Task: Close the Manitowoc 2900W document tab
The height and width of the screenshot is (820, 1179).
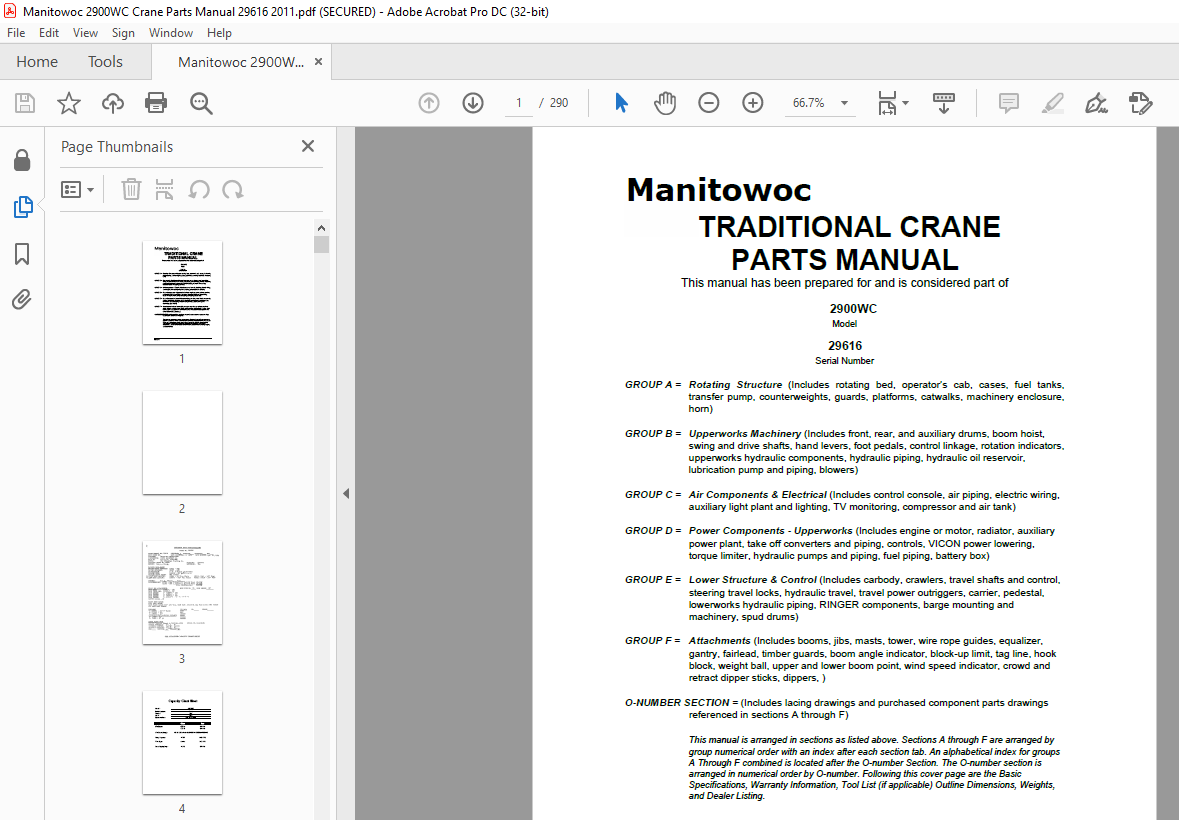Action: pyautogui.click(x=318, y=62)
